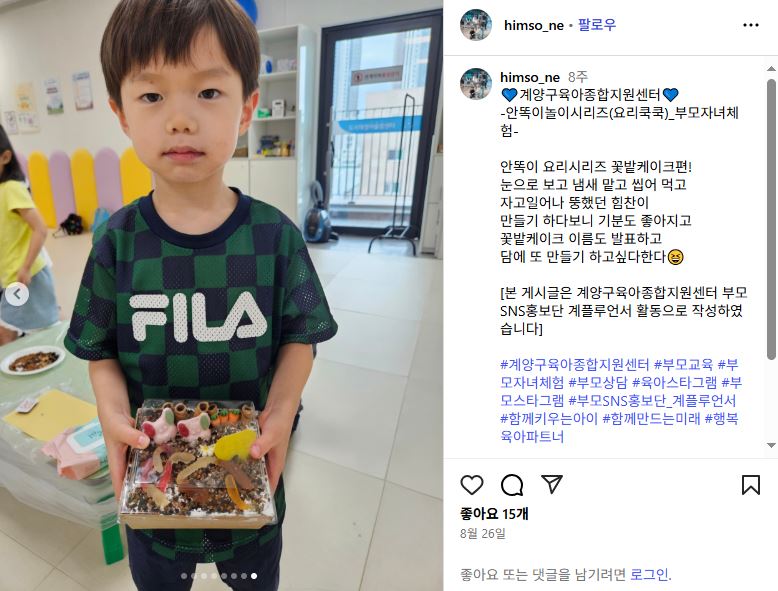Image resolution: width=778 pixels, height=591 pixels.
Task: Click caption scrollbar thumb
Action: point(771,218)
